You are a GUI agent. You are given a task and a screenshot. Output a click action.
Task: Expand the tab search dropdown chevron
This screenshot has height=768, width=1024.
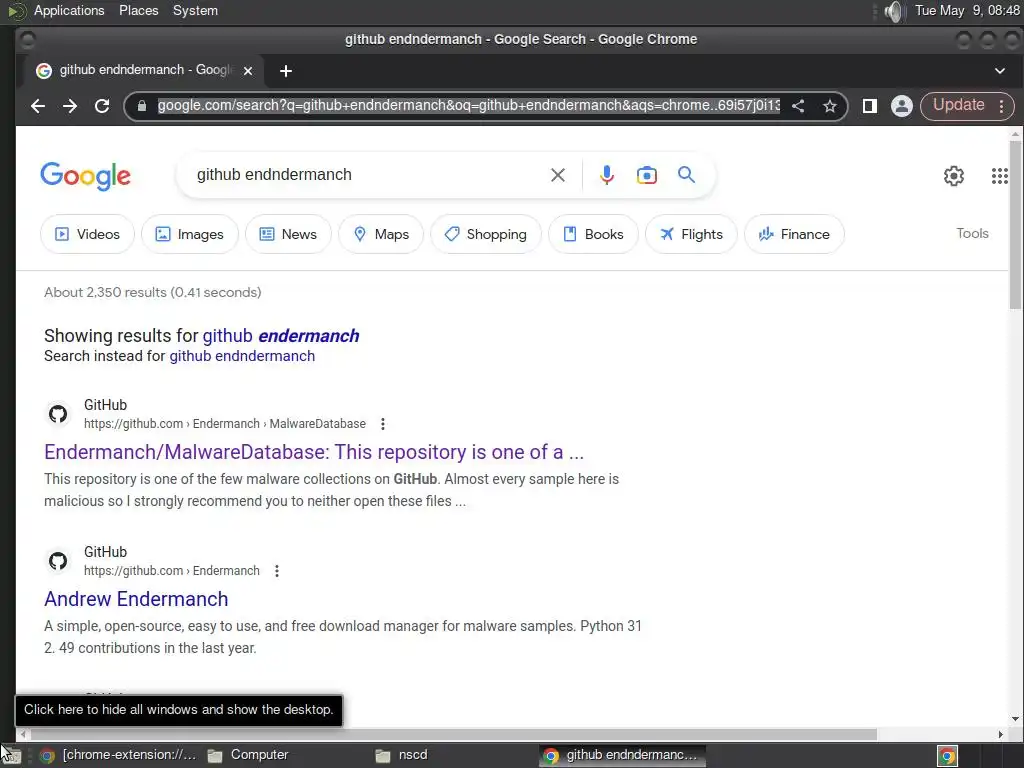(x=999, y=71)
